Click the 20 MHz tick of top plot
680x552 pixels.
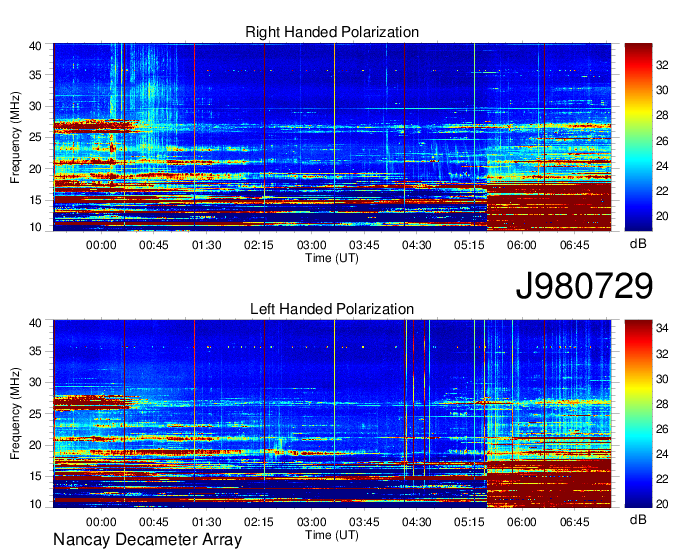pyautogui.click(x=35, y=169)
